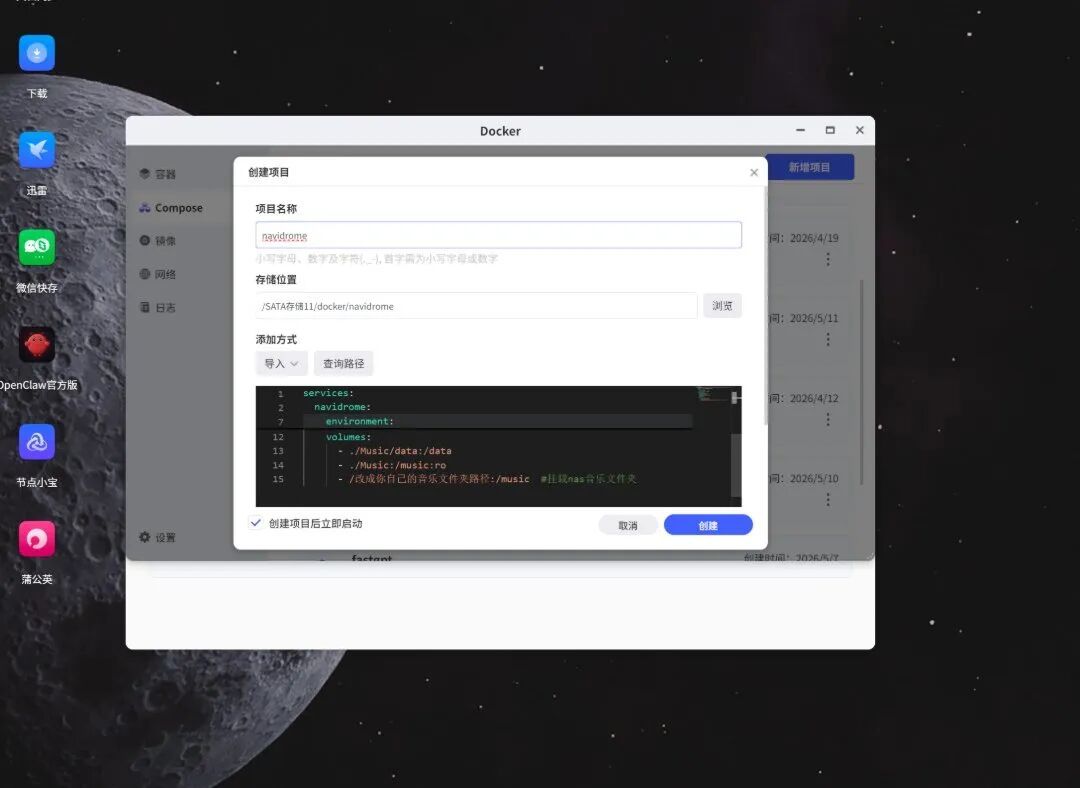The height and width of the screenshot is (788, 1080).
Task: Uncheck 创建项目后立即启动 checkbox
Action: (x=256, y=523)
